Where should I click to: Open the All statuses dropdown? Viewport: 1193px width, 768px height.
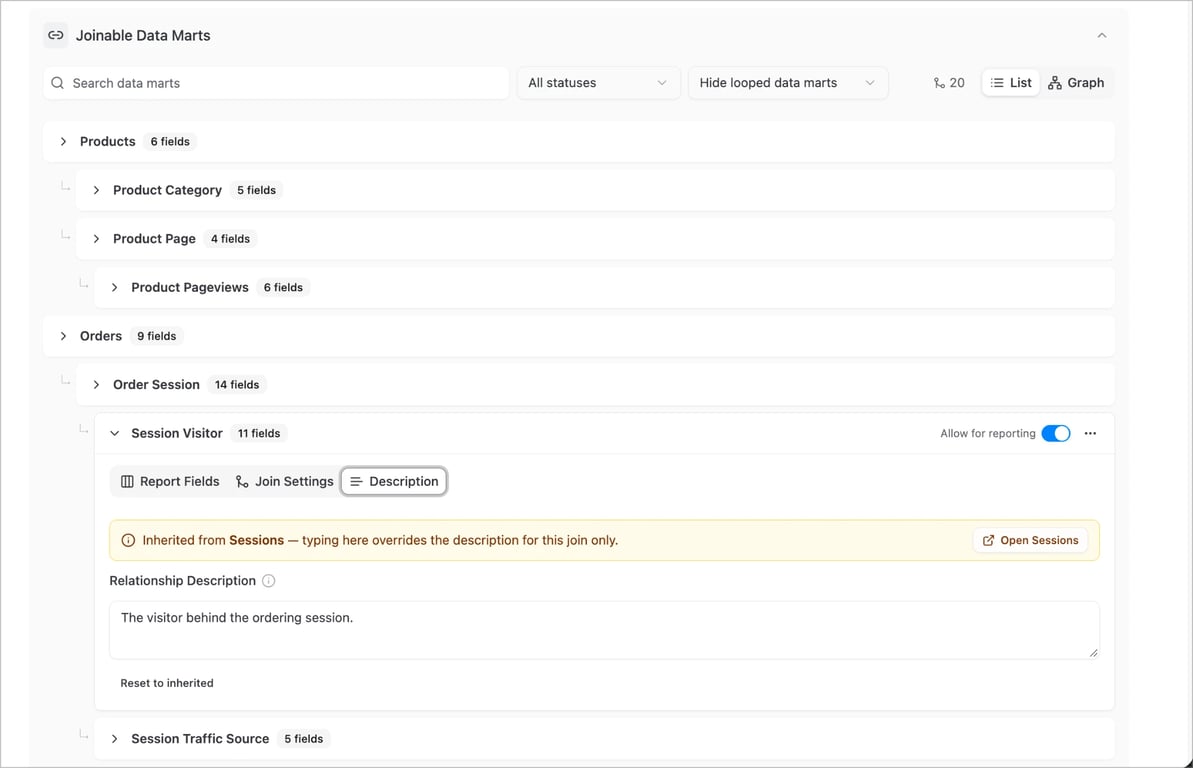pos(598,83)
